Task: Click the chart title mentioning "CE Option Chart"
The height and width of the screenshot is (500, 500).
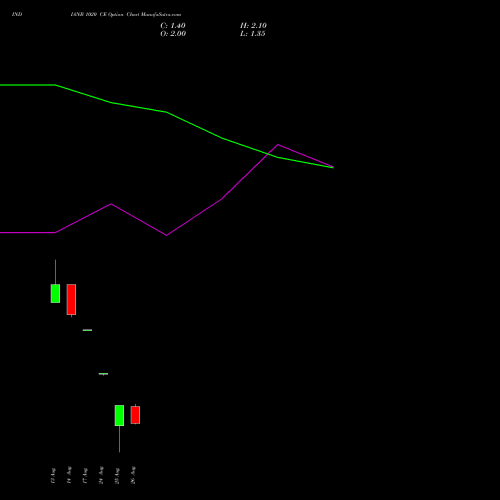Action: (x=126, y=14)
